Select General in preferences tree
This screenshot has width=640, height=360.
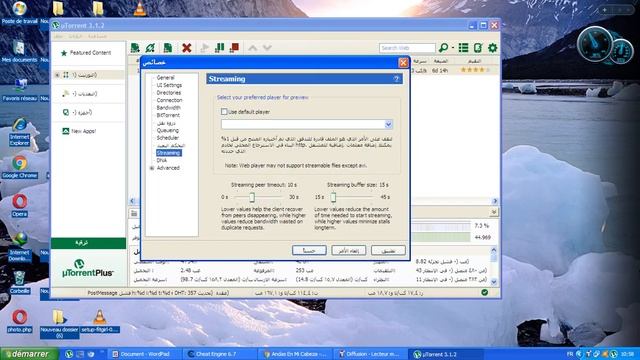point(165,78)
